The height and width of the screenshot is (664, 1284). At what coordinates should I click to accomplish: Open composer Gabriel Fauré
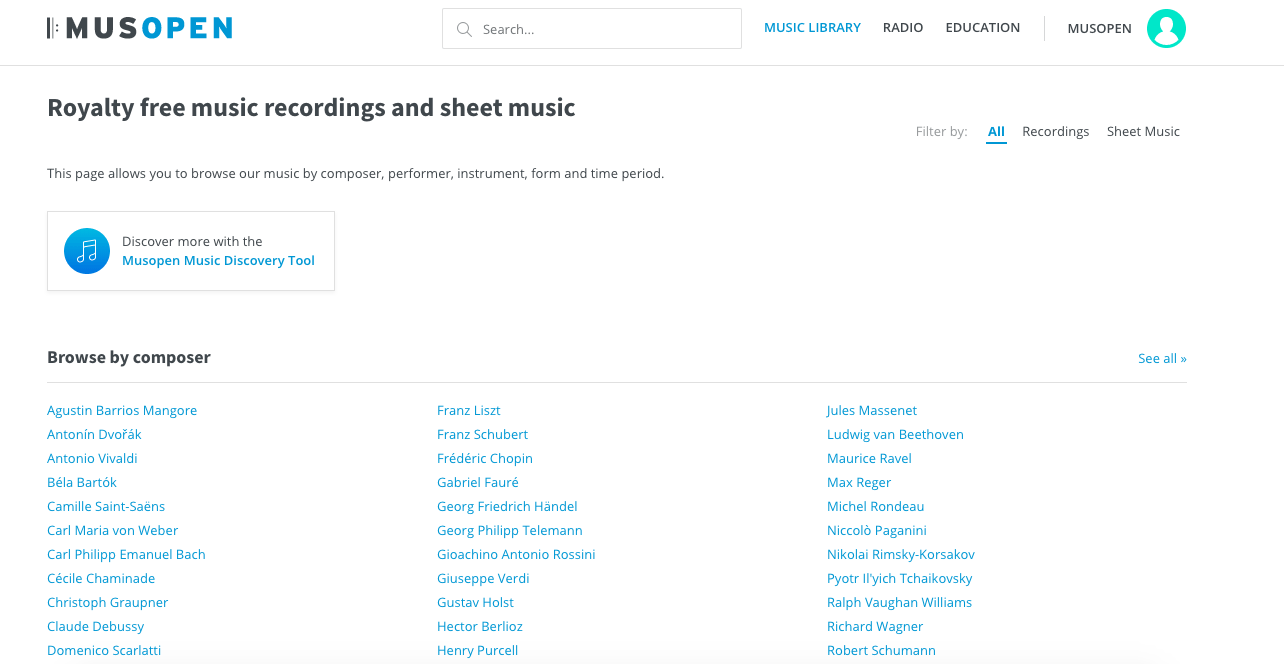coord(478,483)
